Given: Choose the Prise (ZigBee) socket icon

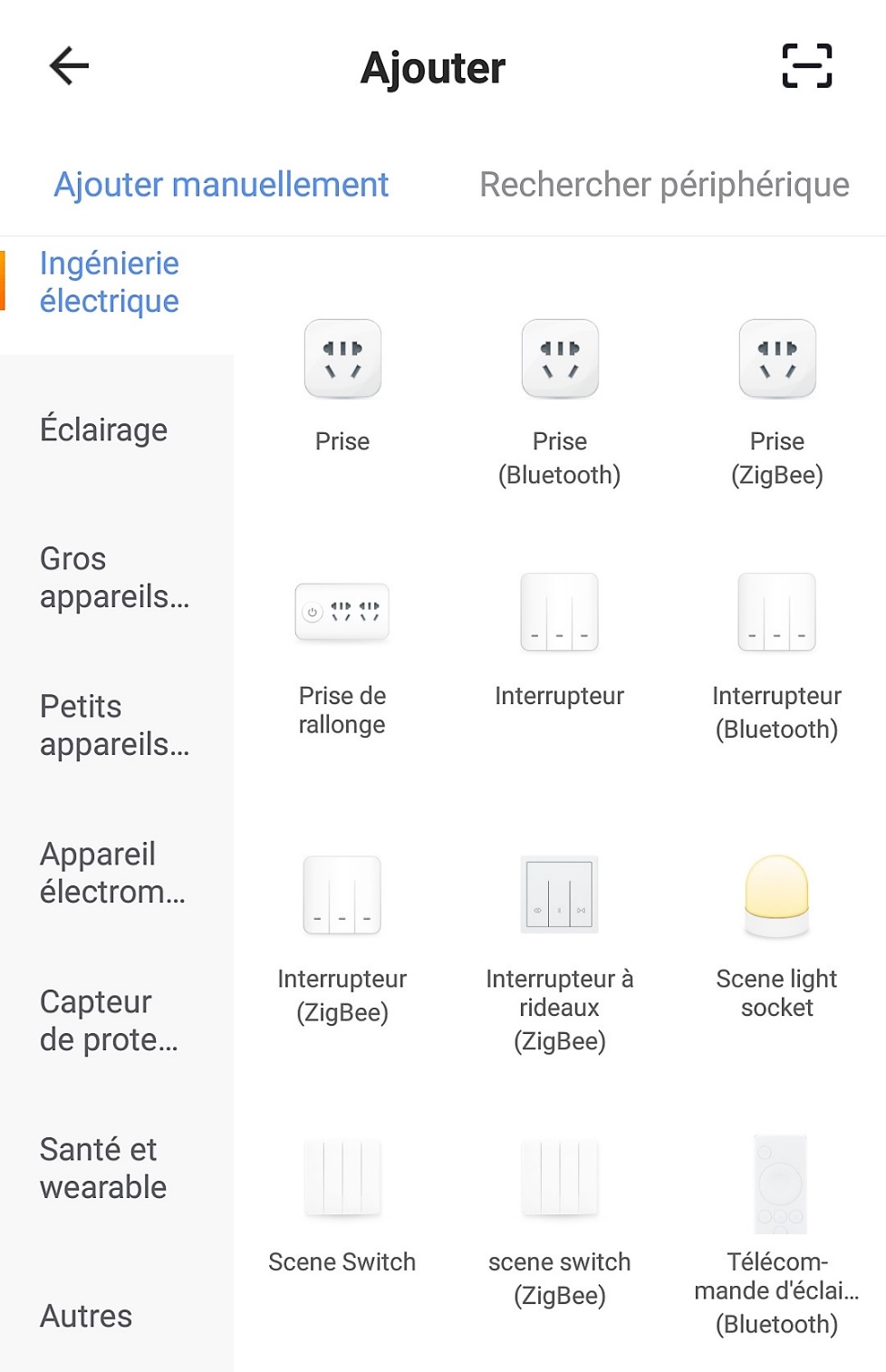Looking at the screenshot, I should 777,359.
